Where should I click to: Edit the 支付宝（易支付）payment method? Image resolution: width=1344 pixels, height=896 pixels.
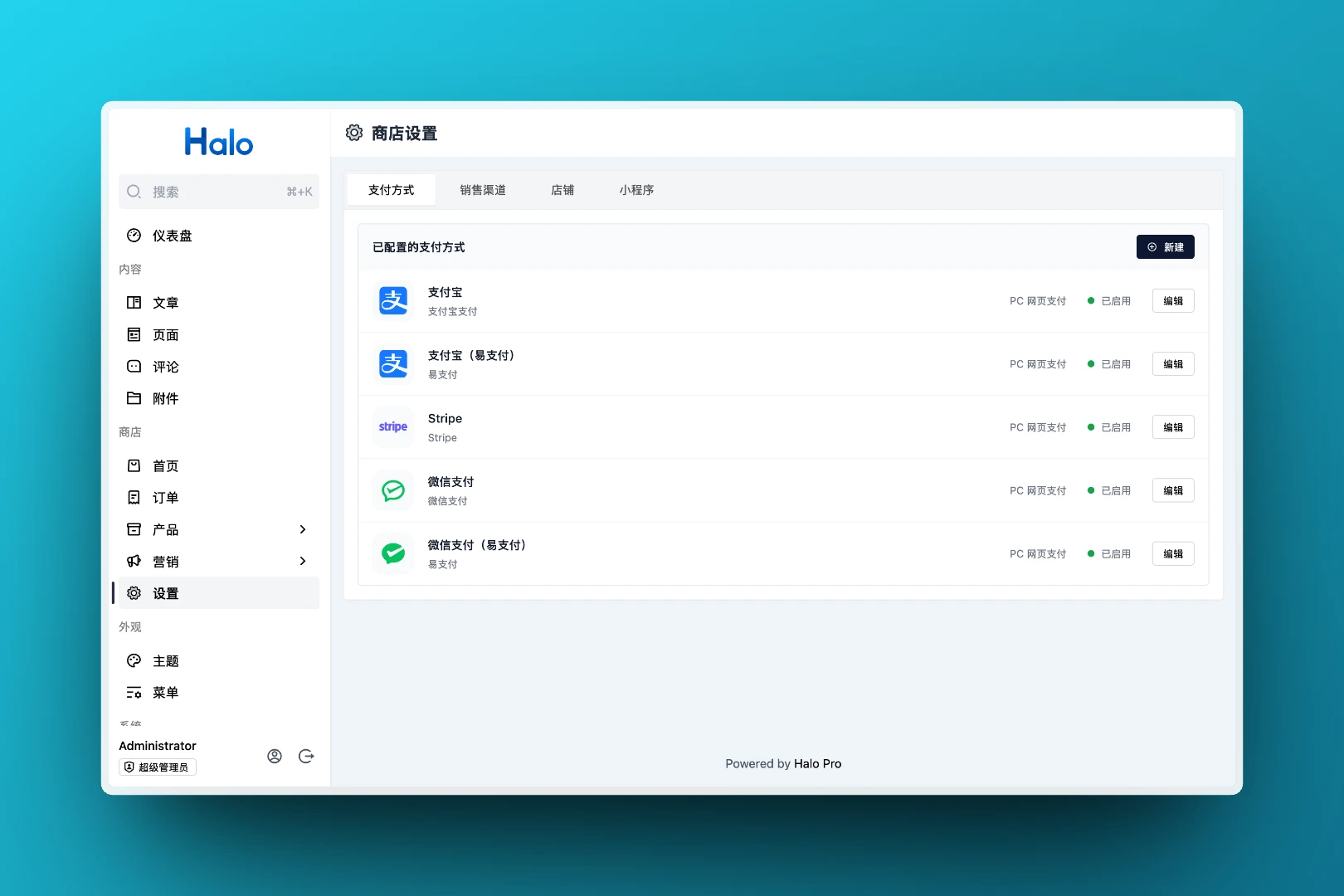click(x=1173, y=363)
